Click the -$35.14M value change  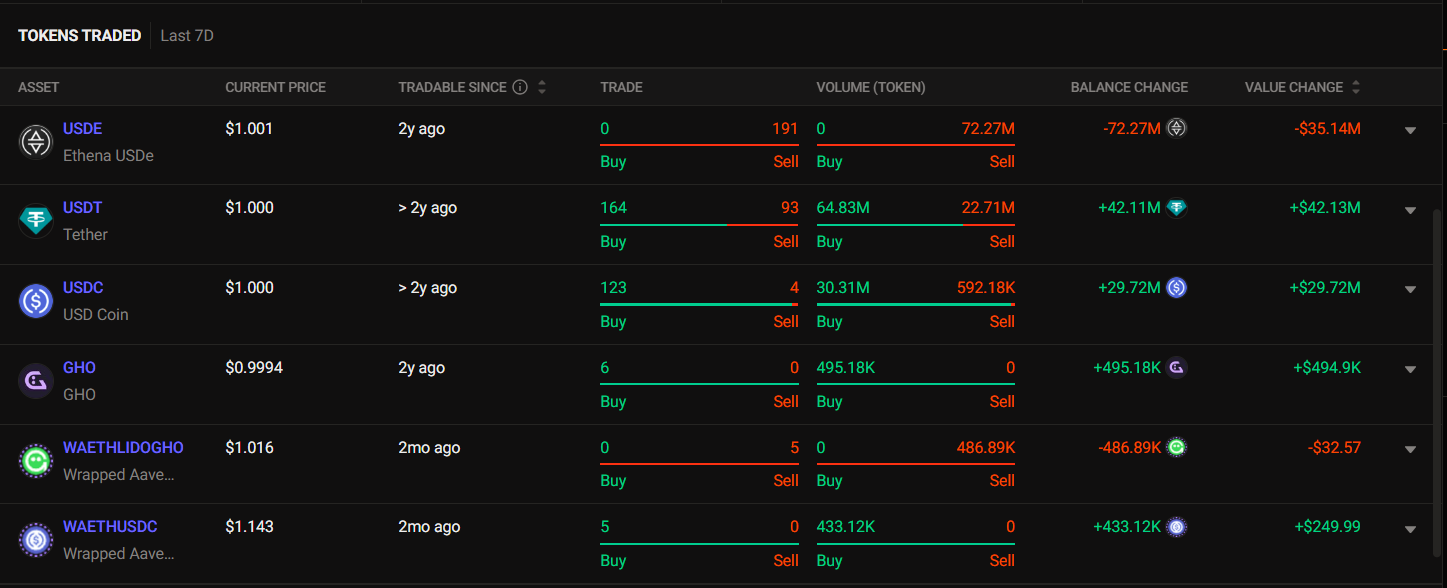pyautogui.click(x=1327, y=128)
